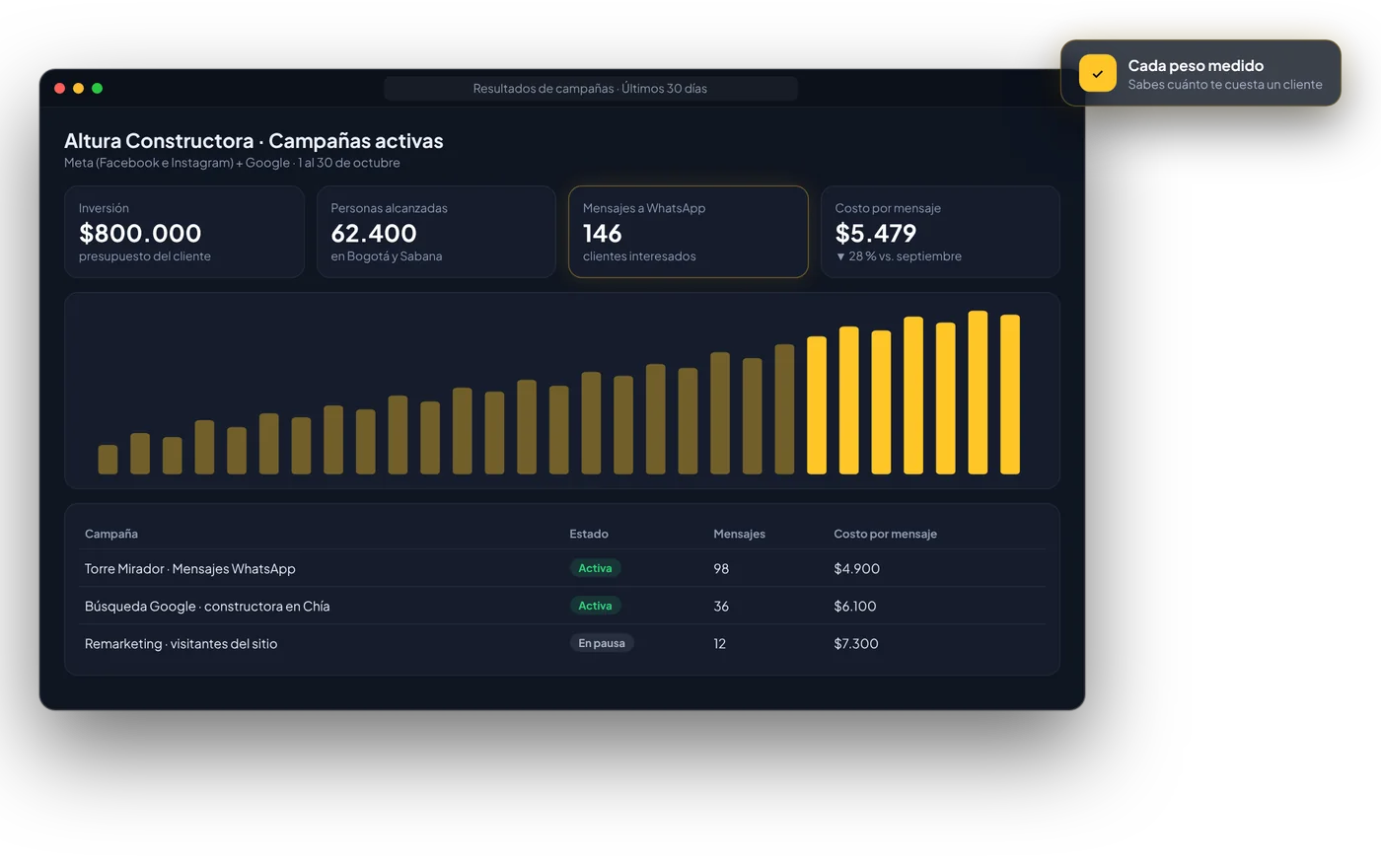Click the 'Costo por mensaje' column header

885,534
